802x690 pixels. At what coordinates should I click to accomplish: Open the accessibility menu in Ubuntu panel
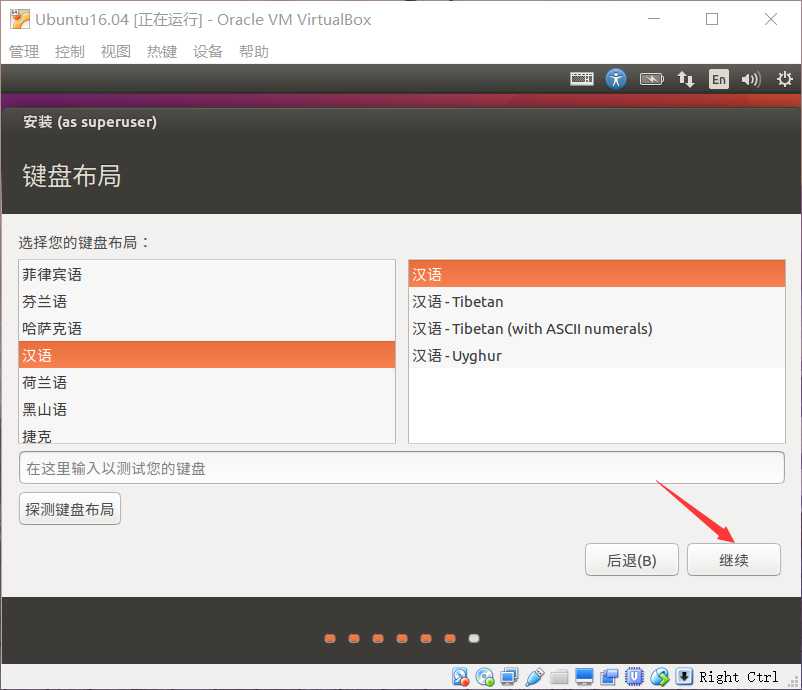coord(616,79)
